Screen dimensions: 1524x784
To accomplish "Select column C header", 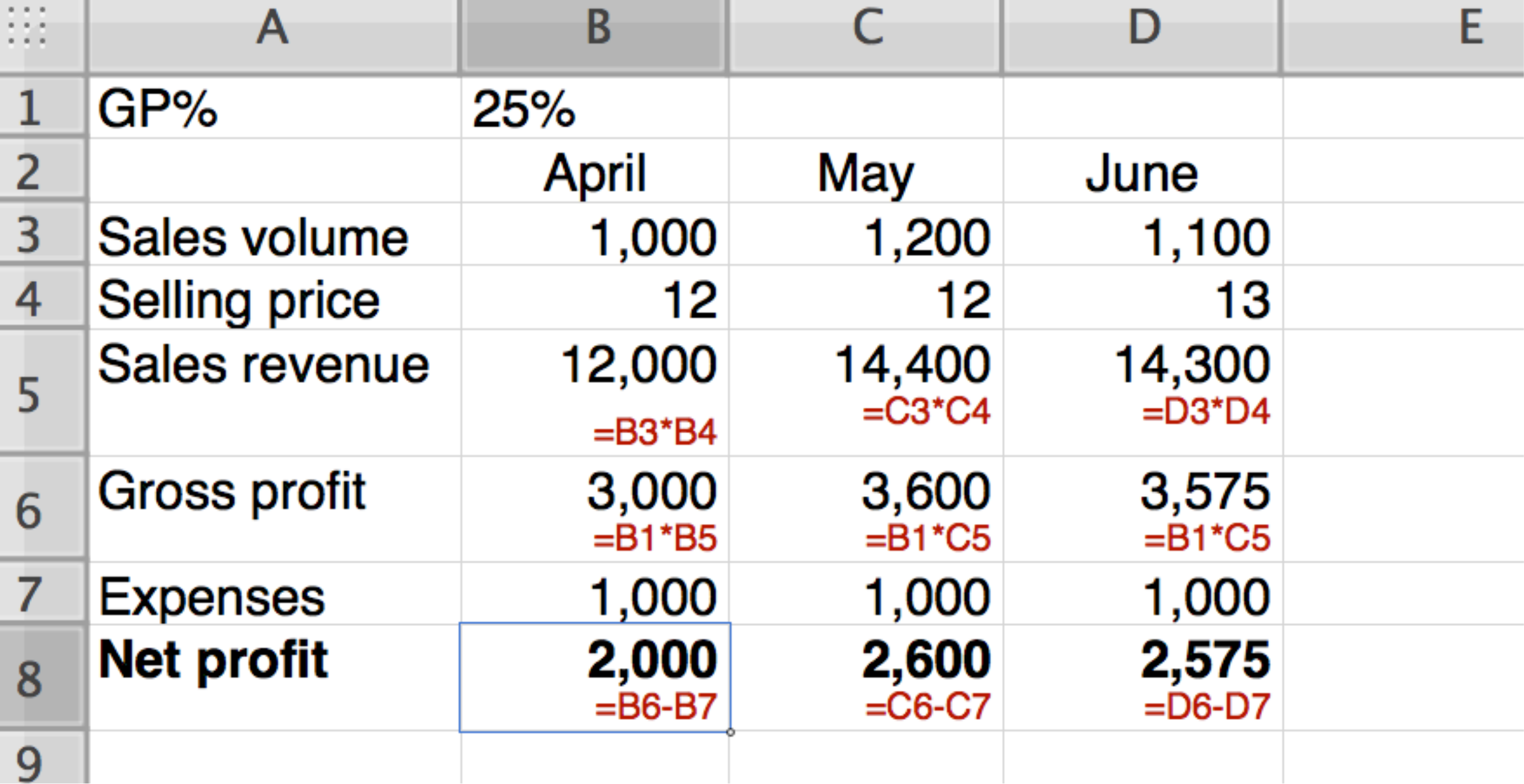I will (866, 37).
